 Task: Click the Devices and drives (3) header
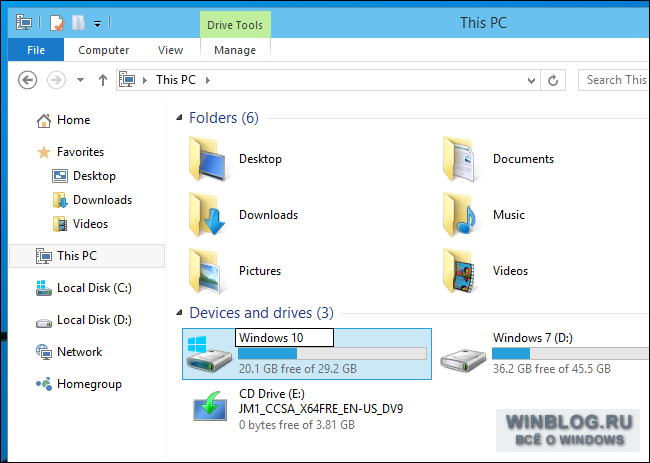[262, 313]
